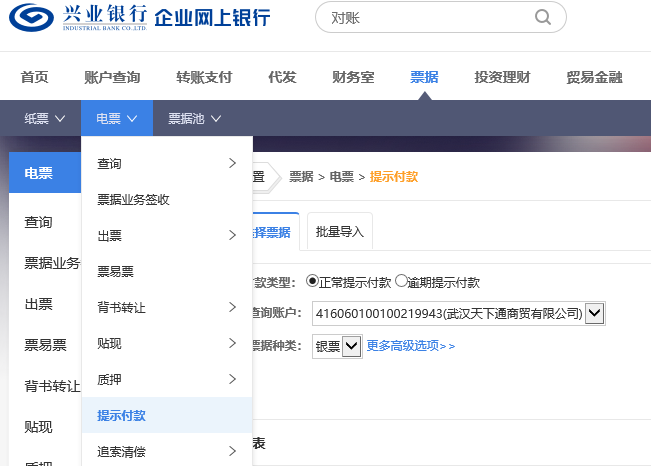Expand the 票据池 dropdown menu
This screenshot has height=466, width=651.
point(194,118)
